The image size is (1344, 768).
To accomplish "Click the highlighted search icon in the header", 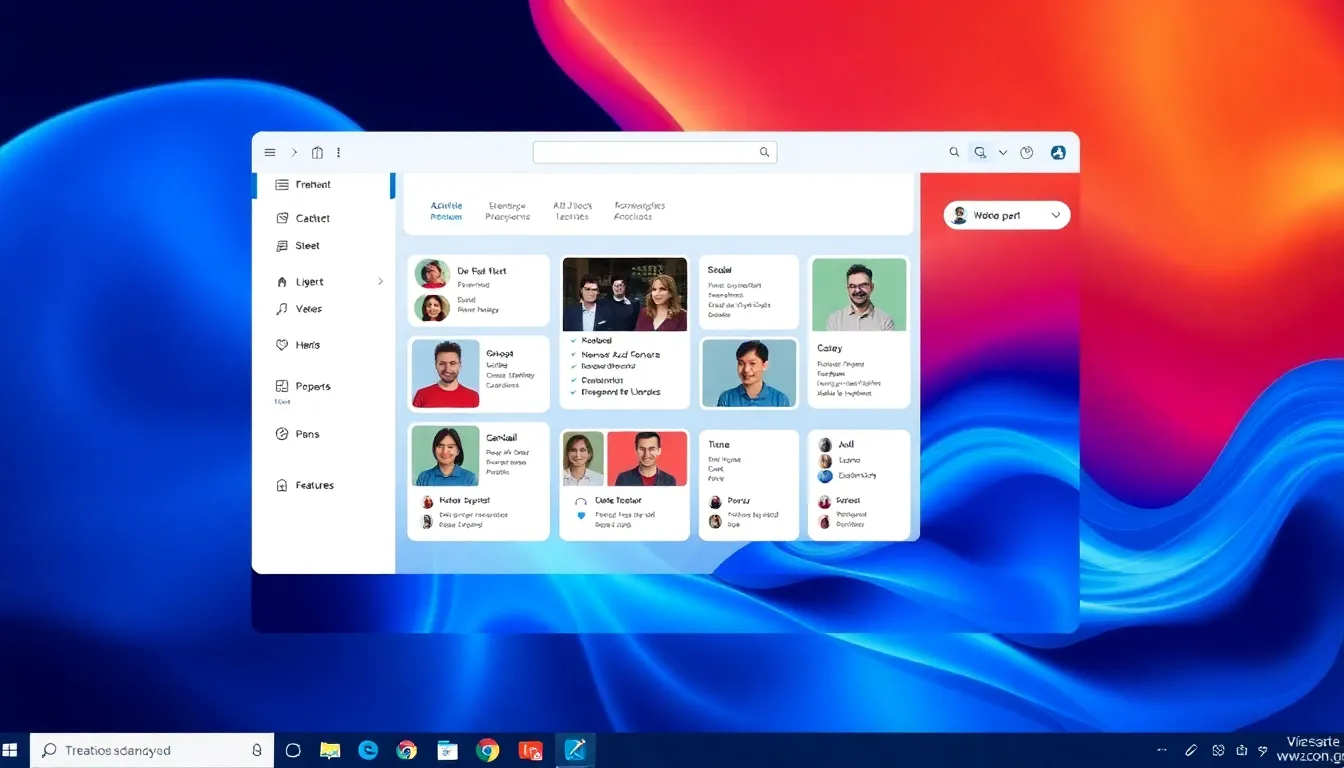I will tap(980, 153).
